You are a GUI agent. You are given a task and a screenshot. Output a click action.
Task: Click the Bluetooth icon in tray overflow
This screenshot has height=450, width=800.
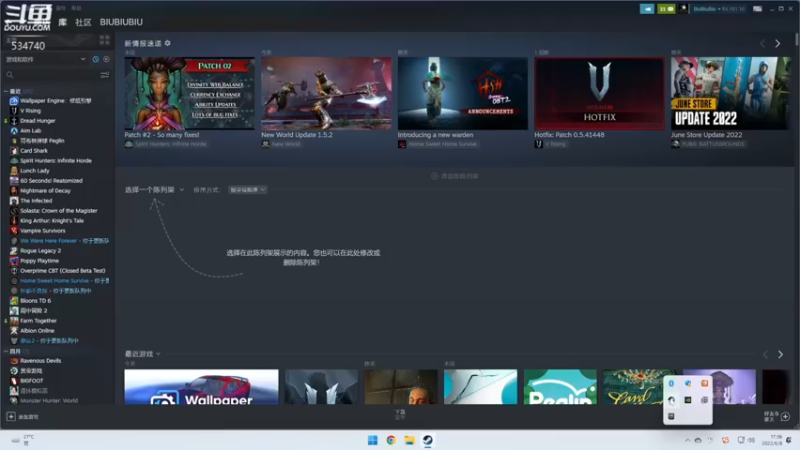671,384
